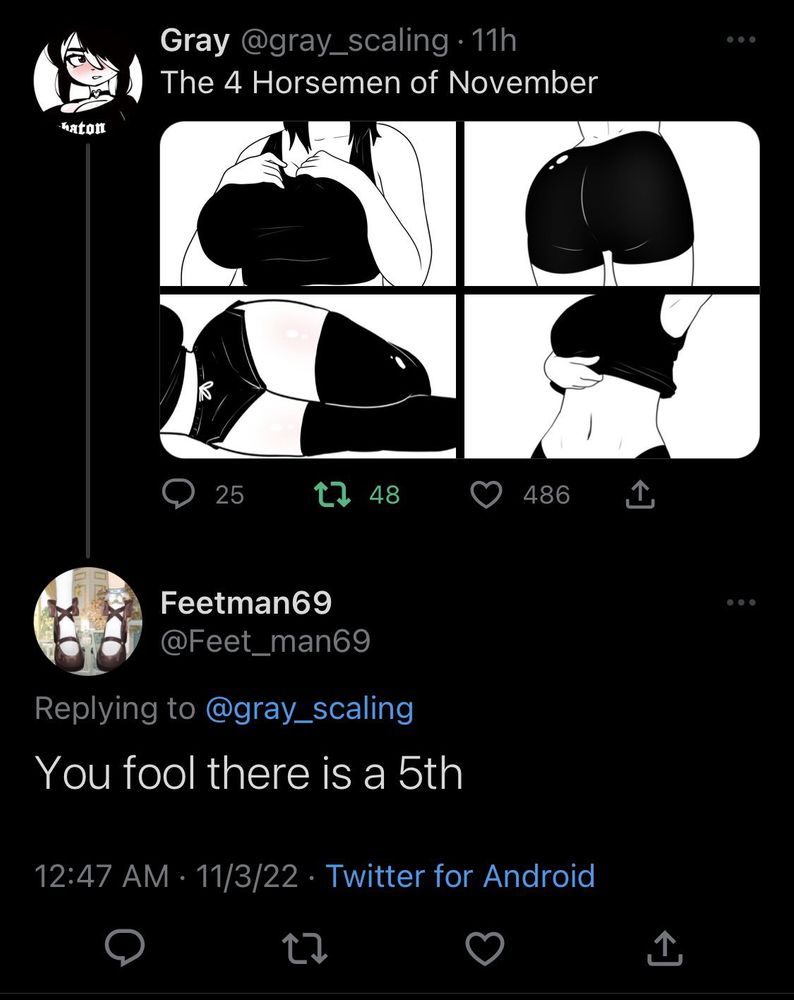Click the @gray_scaling mention link
This screenshot has height=1000, width=794.
[x=308, y=709]
